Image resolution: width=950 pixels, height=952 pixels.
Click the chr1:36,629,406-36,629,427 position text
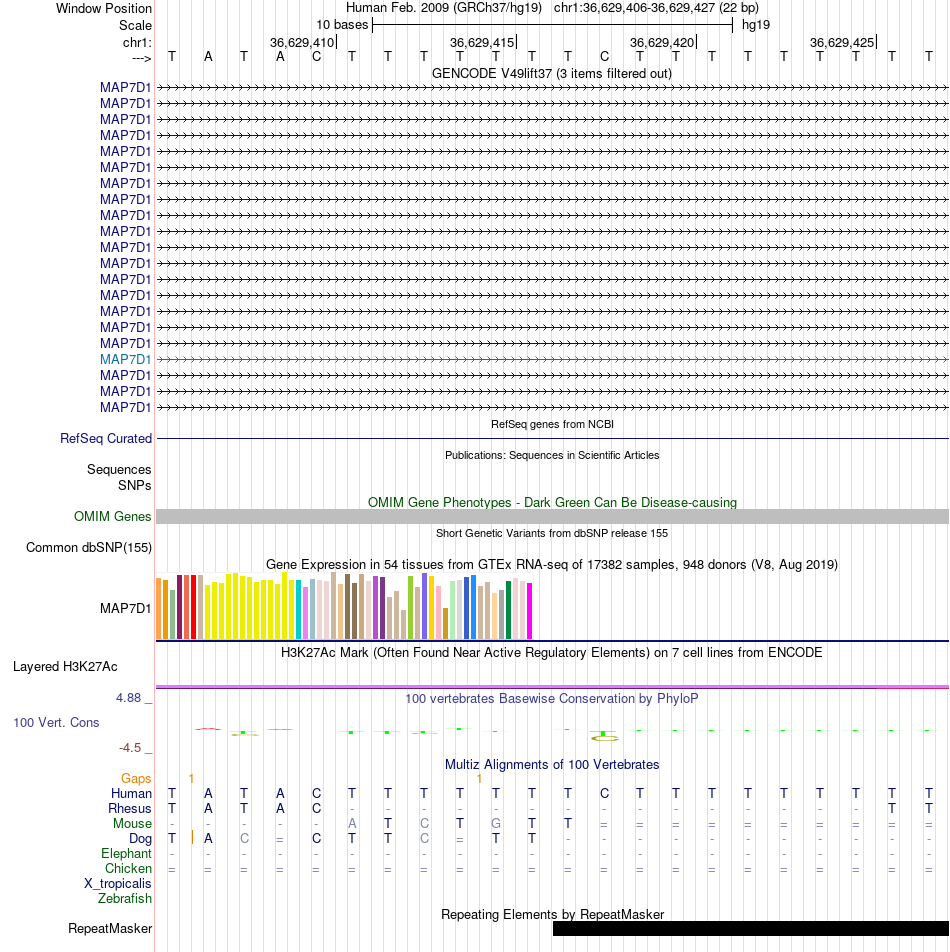tap(656, 8)
